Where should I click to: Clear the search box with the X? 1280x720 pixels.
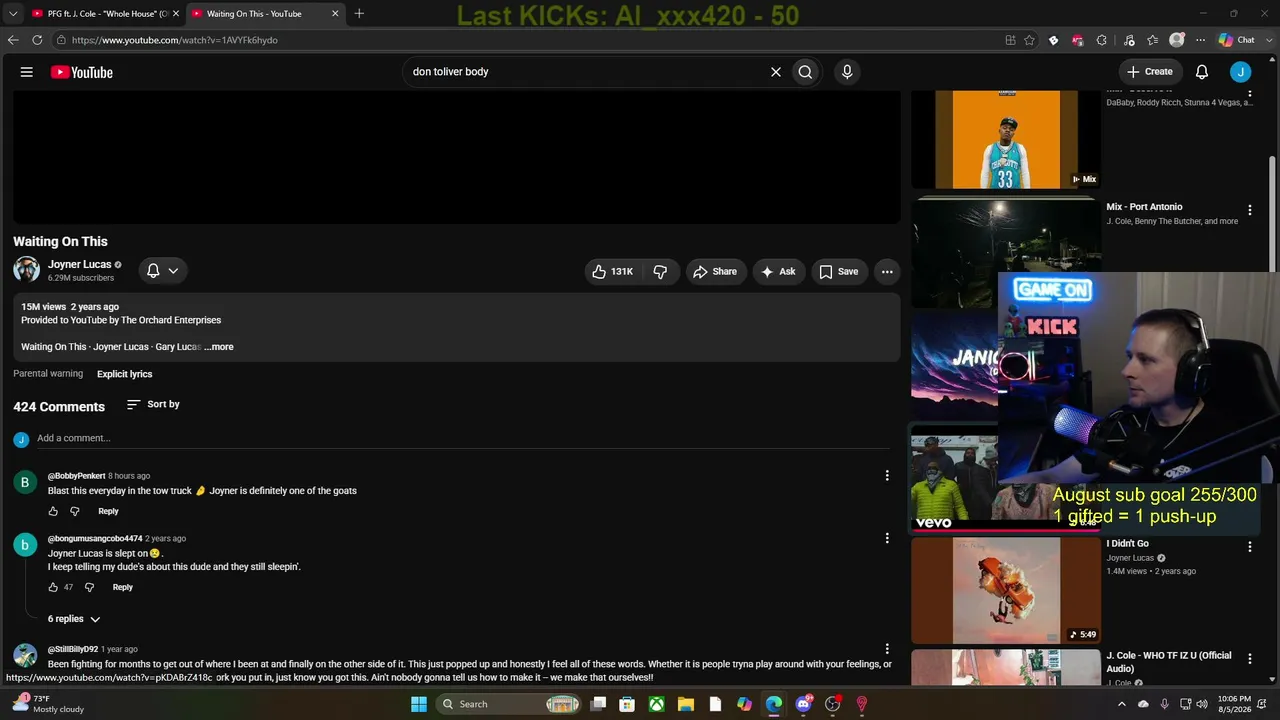tap(775, 72)
